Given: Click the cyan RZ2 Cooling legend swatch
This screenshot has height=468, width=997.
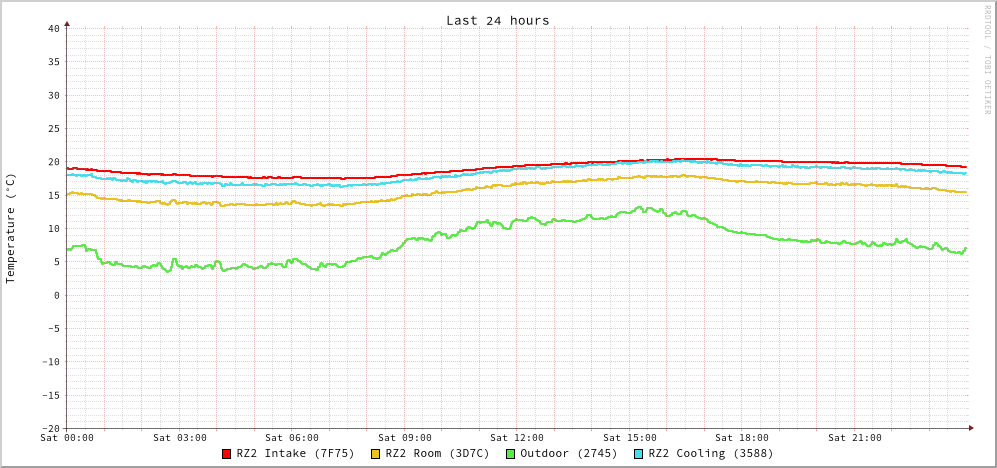Looking at the screenshot, I should 639,454.
